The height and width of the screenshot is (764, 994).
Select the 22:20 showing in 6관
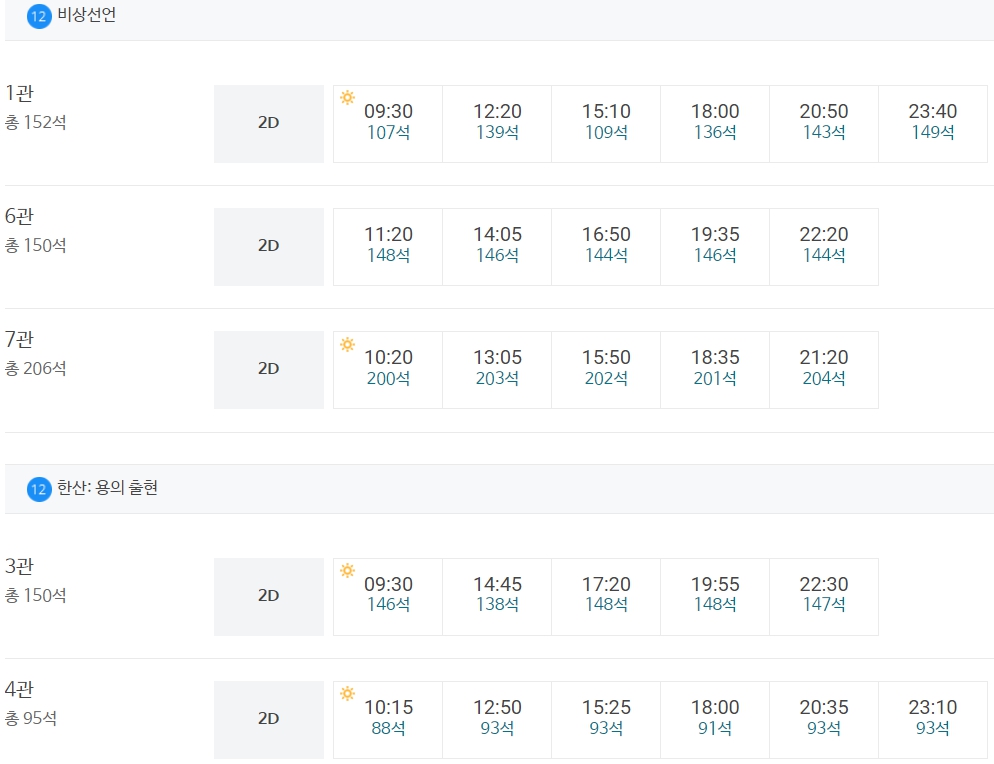(824, 247)
